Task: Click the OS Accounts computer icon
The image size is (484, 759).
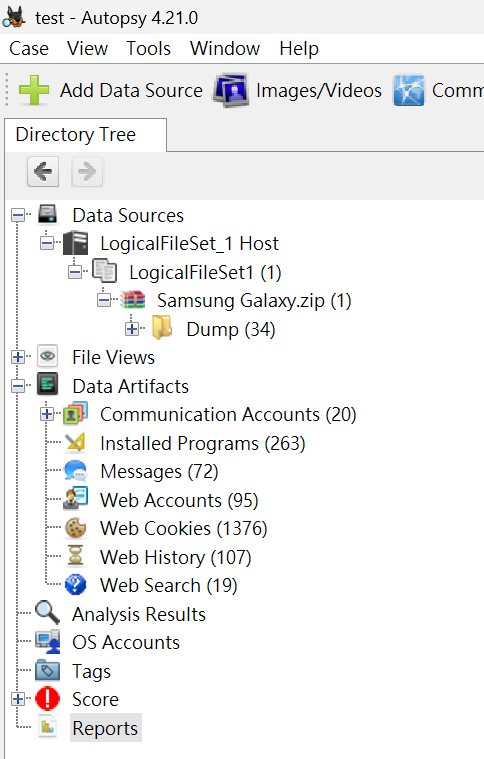Action: coord(47,642)
